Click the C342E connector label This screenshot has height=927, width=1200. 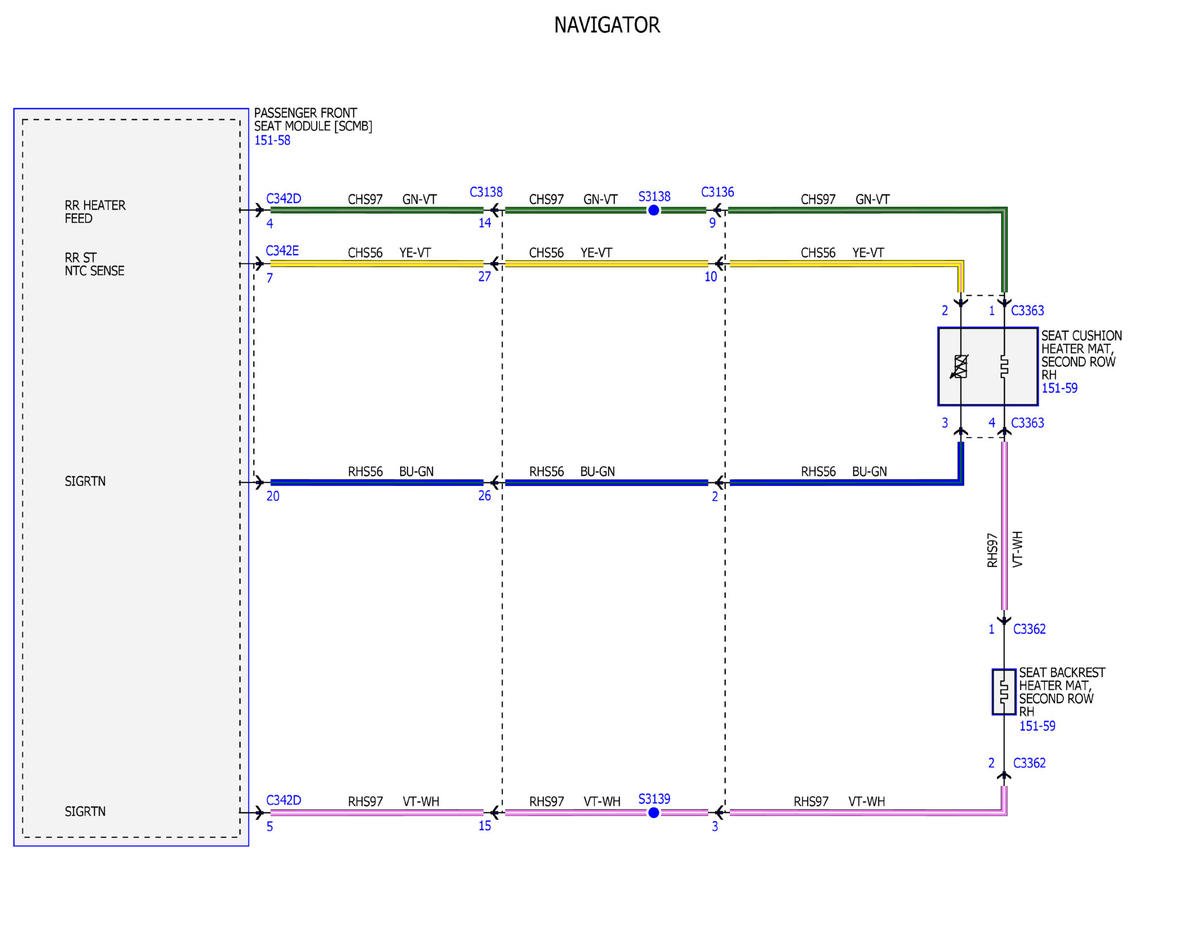[283, 251]
